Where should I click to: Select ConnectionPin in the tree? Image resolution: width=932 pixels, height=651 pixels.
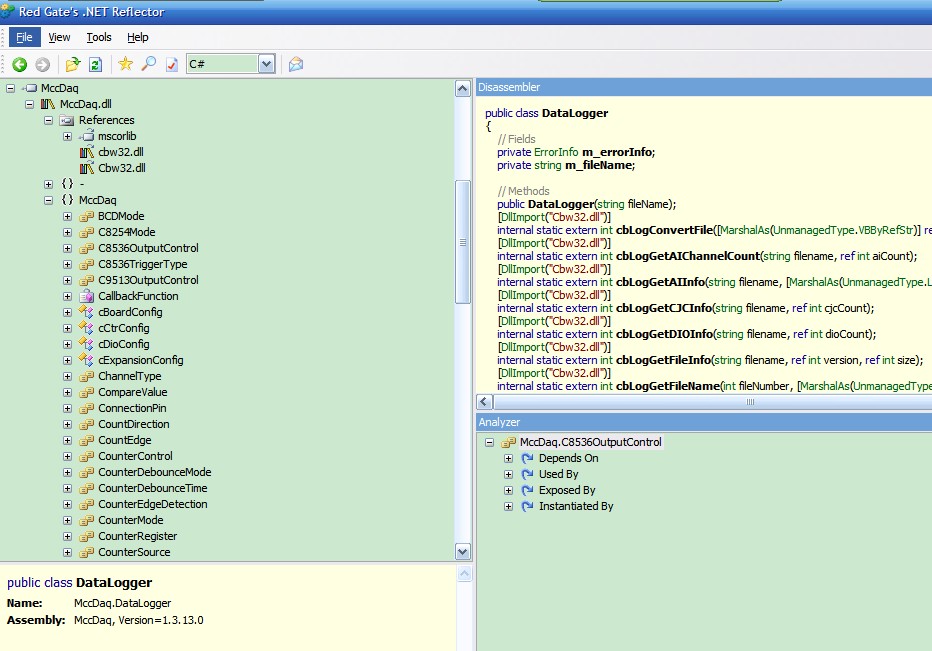click(132, 408)
